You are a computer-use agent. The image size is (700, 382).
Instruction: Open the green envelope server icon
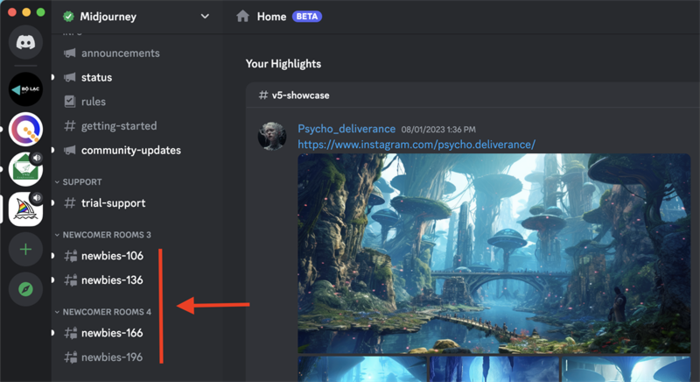26,169
